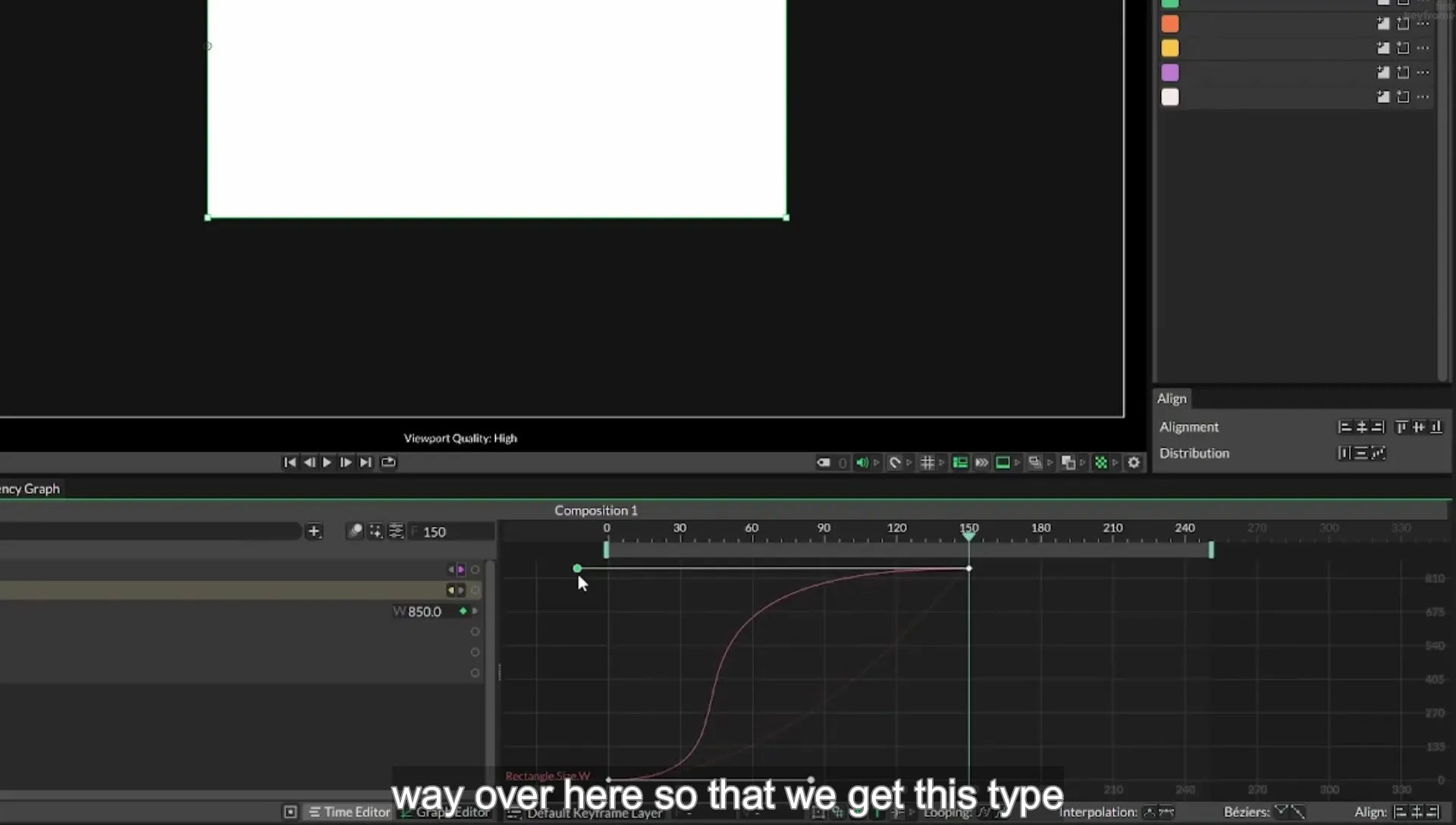Toggle the checkerboard transparency icon
Viewport: 1456px width, 825px height.
pyautogui.click(x=1100, y=463)
